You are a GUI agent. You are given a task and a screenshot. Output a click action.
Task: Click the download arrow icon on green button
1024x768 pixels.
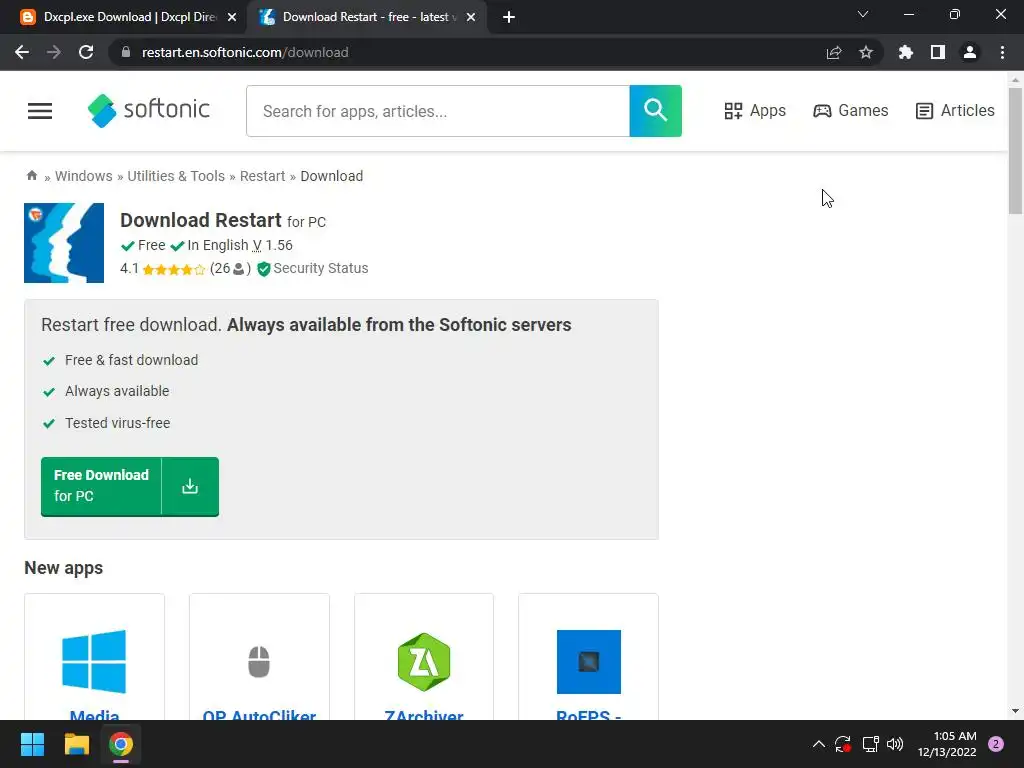[190, 487]
